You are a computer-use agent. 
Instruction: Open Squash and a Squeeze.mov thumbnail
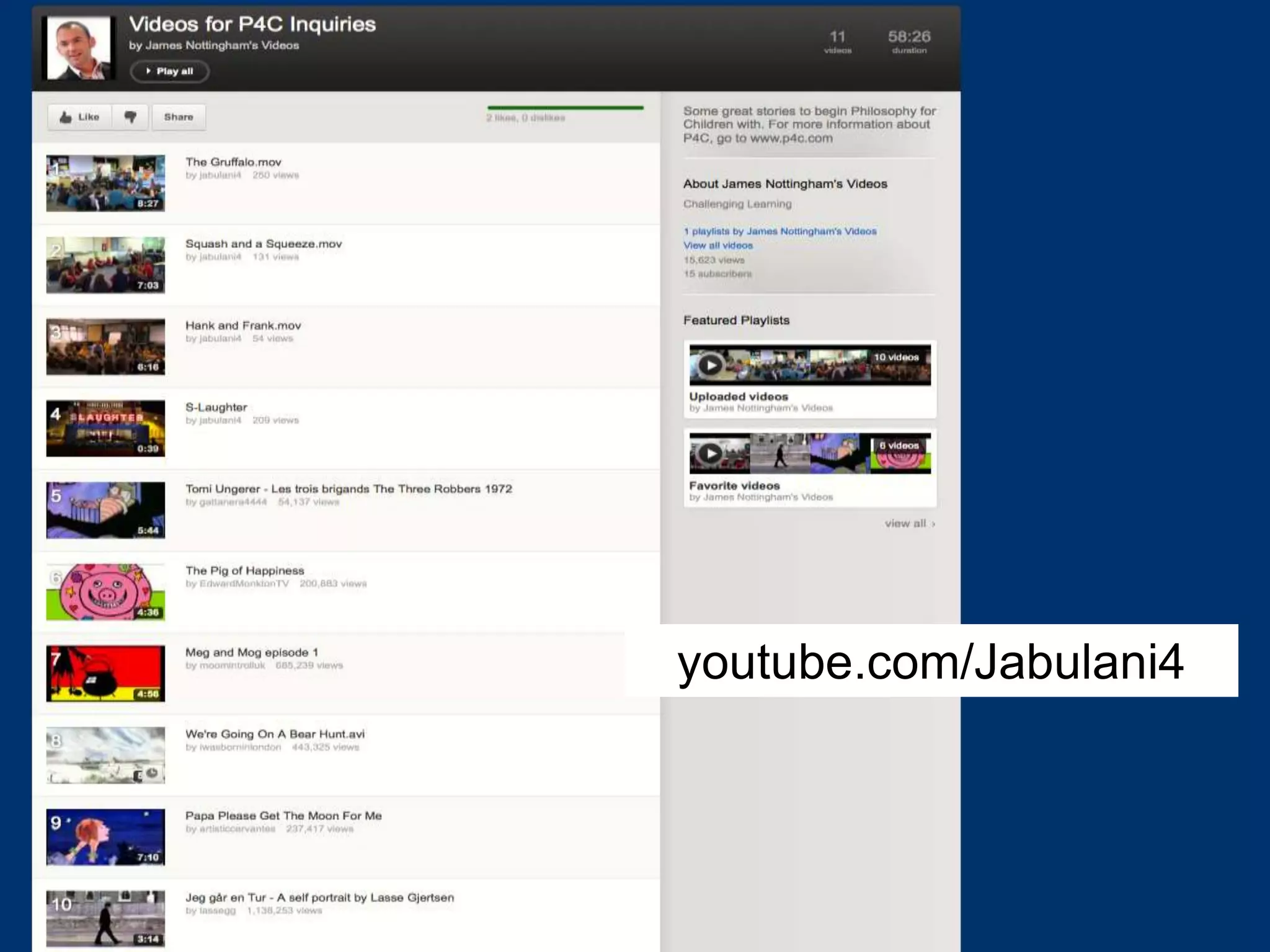click(105, 265)
